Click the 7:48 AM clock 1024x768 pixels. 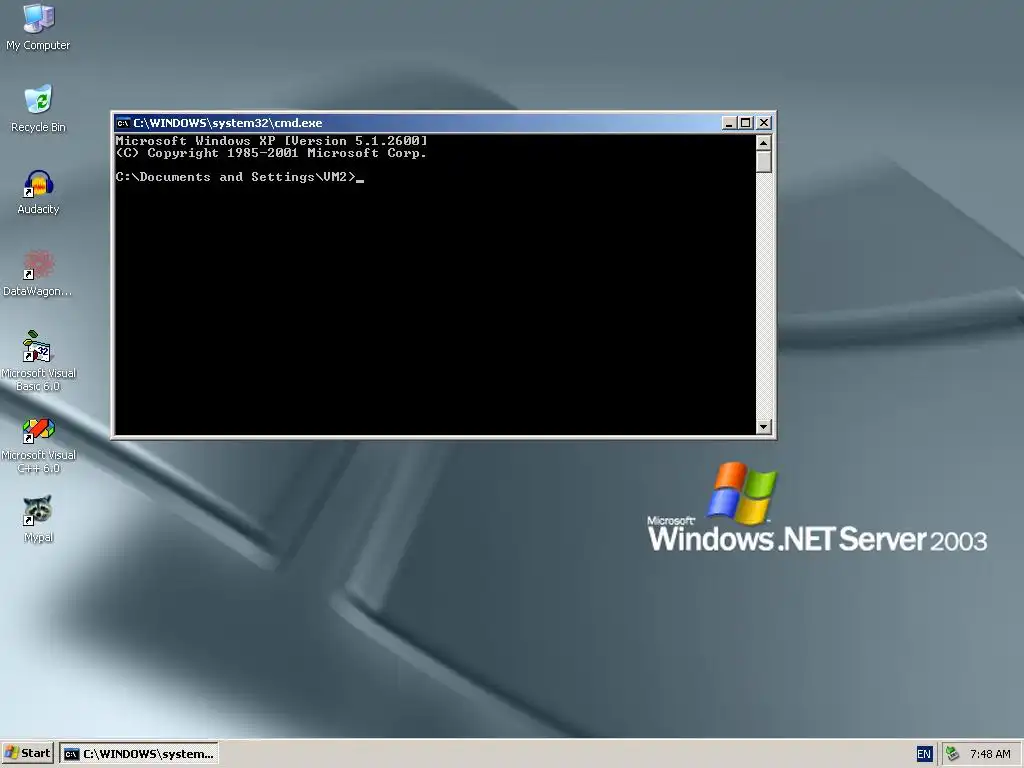[990, 754]
